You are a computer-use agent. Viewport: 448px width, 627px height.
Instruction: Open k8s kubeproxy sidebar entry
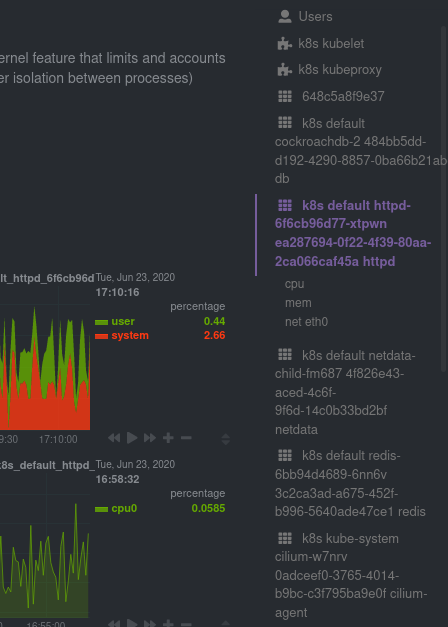[329, 70]
